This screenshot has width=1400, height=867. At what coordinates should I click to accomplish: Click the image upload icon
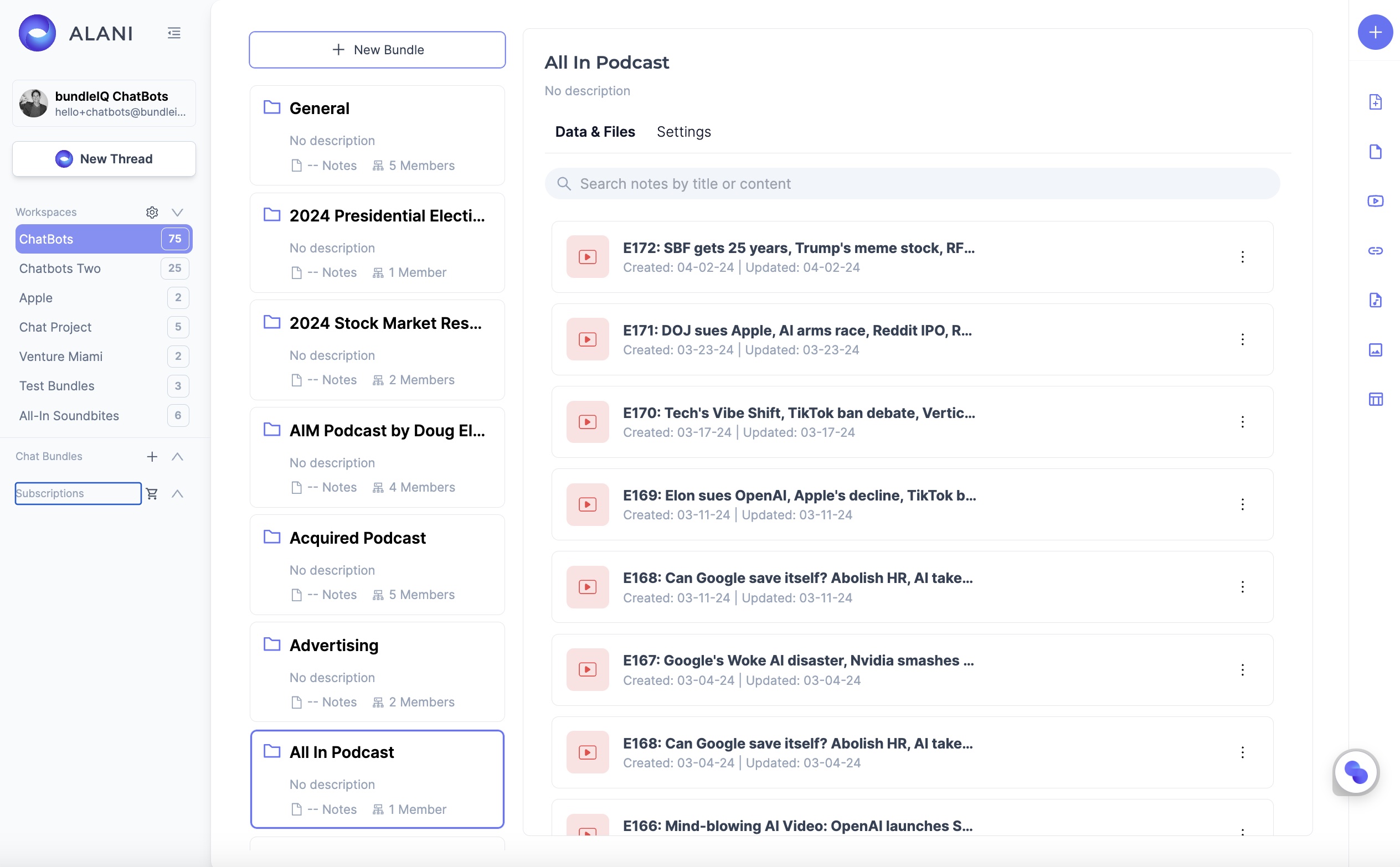pyautogui.click(x=1375, y=350)
